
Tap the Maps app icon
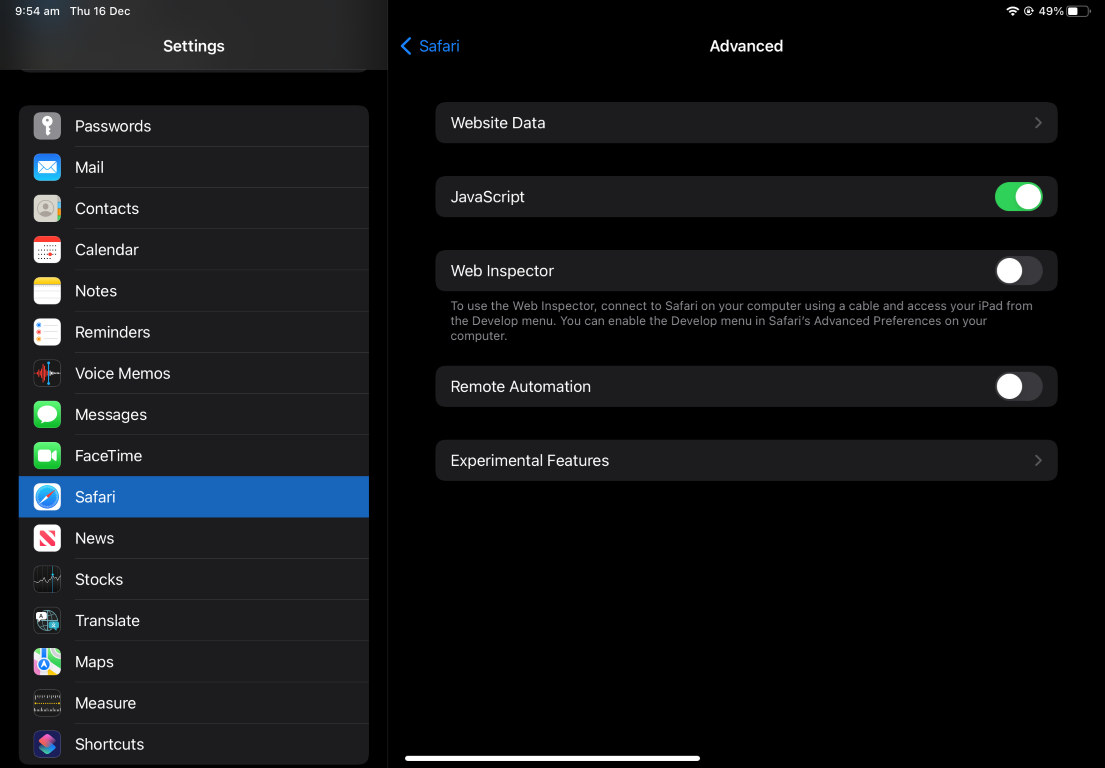pyautogui.click(x=47, y=662)
